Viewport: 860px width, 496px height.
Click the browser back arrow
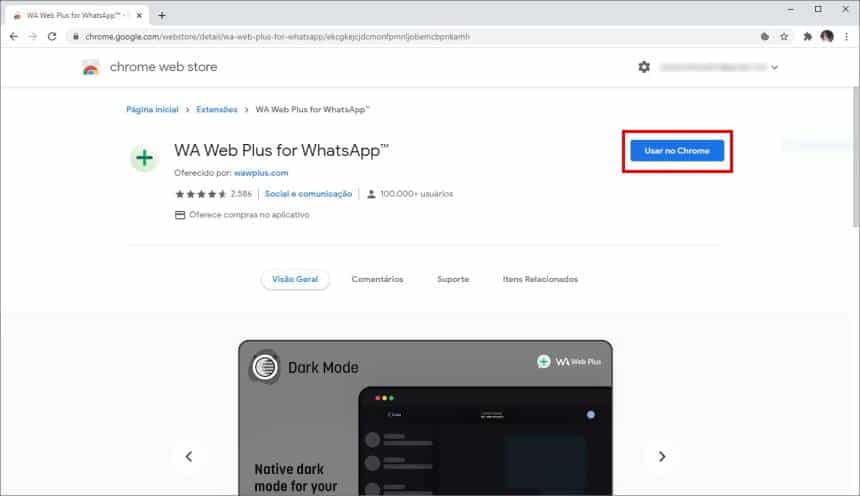pos(14,37)
